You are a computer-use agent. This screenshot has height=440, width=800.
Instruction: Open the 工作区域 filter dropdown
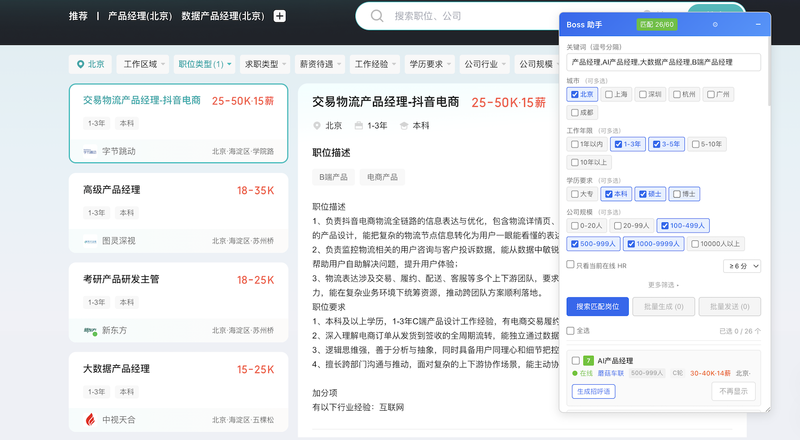144,64
